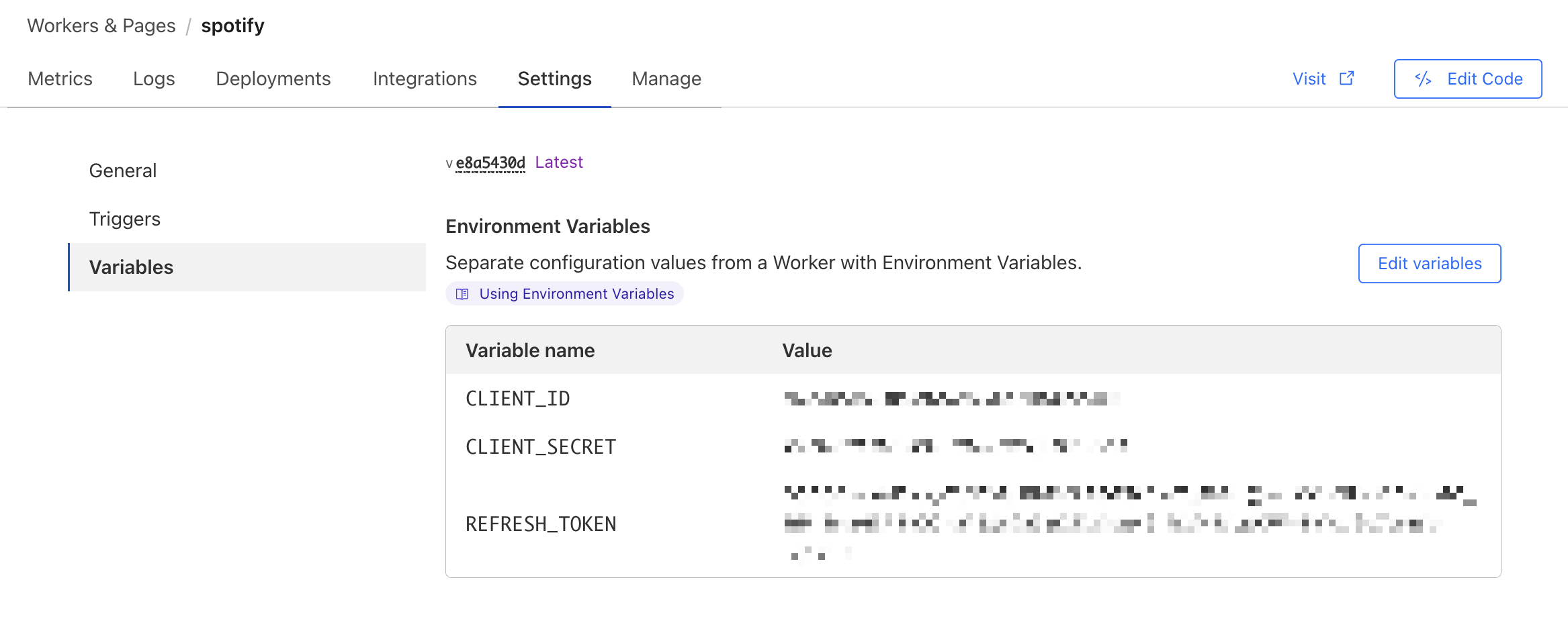The image size is (1568, 627).
Task: Click the Value column header
Action: (807, 350)
